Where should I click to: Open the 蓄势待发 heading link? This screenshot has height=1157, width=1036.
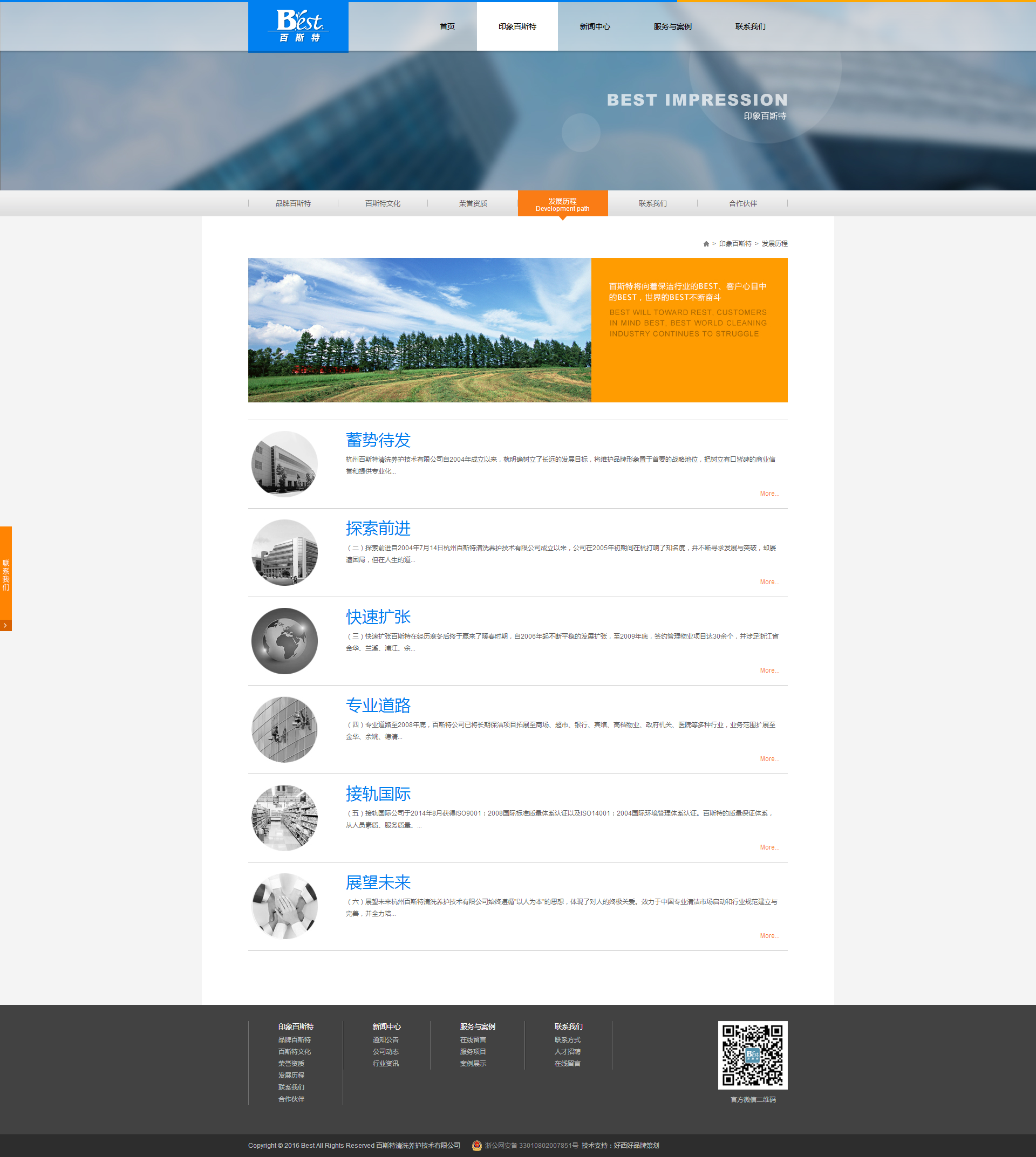[378, 440]
